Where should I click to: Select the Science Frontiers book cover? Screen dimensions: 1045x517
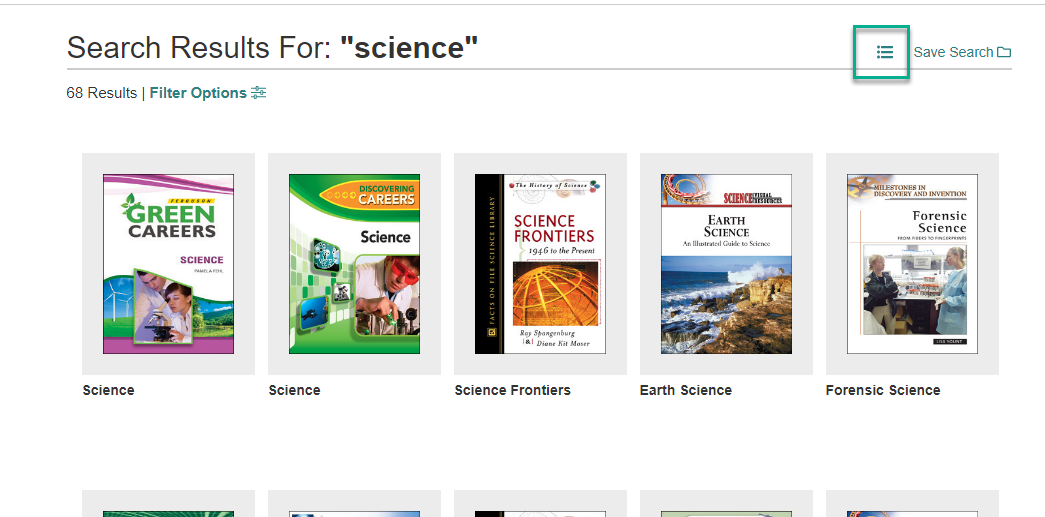(540, 264)
